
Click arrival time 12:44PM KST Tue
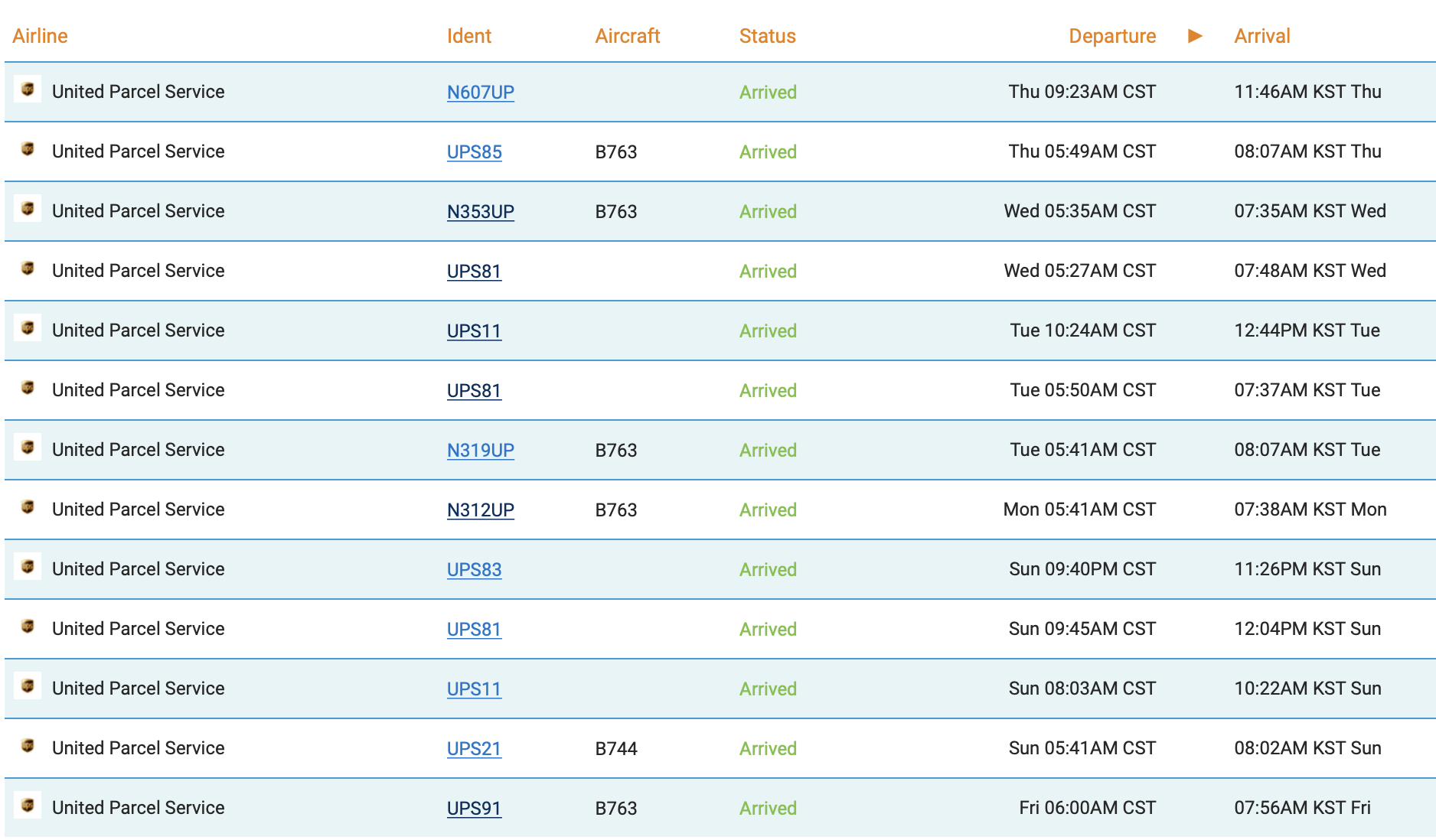[x=1307, y=330]
